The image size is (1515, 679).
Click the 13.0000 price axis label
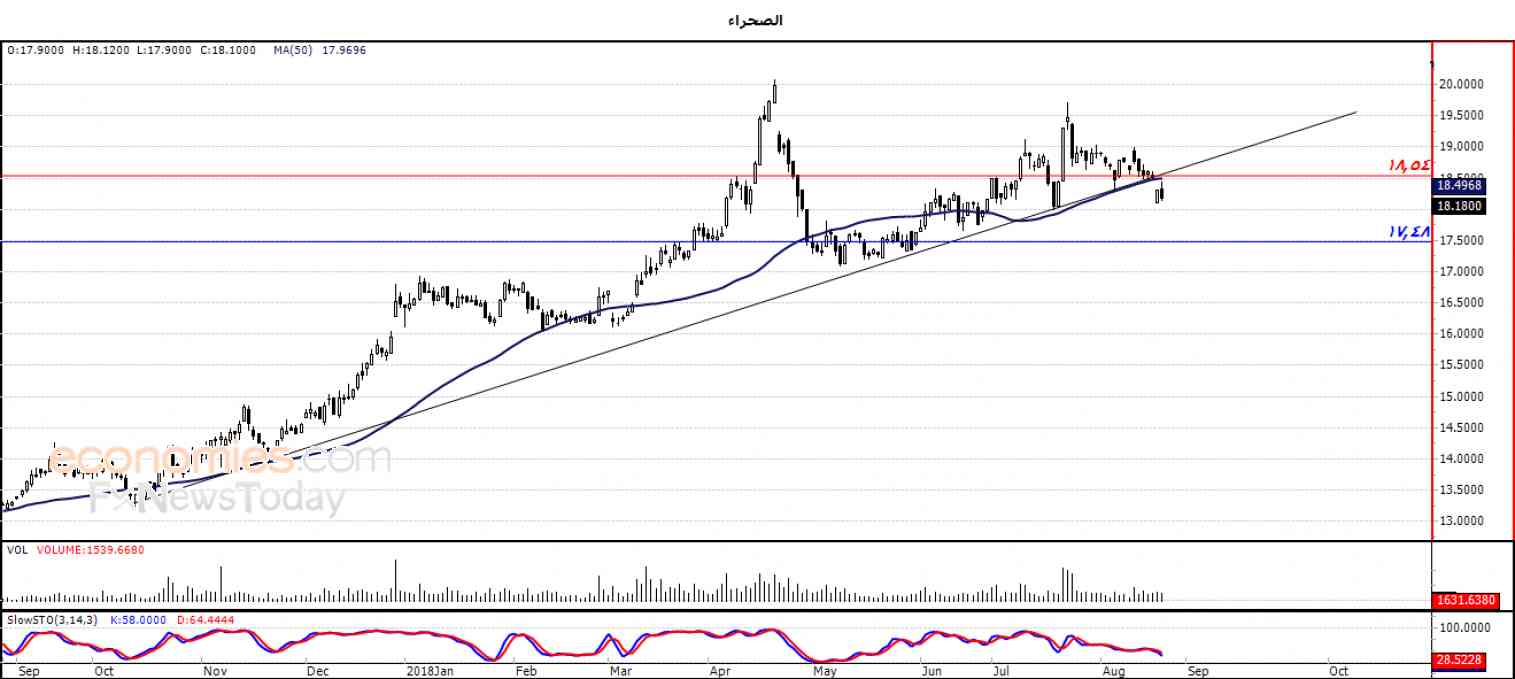pyautogui.click(x=1460, y=521)
